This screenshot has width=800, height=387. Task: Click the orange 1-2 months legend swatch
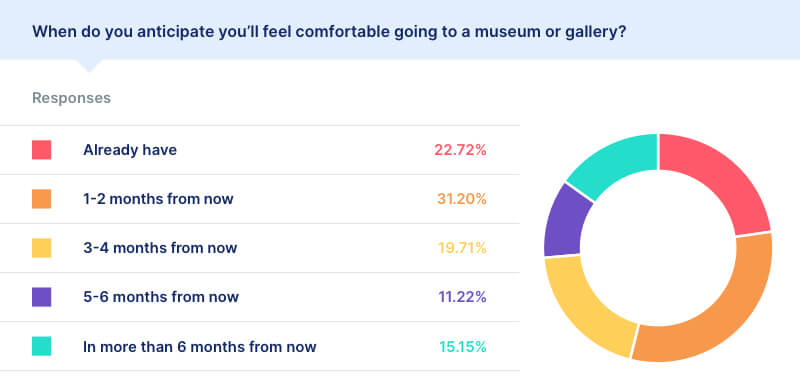tap(41, 199)
